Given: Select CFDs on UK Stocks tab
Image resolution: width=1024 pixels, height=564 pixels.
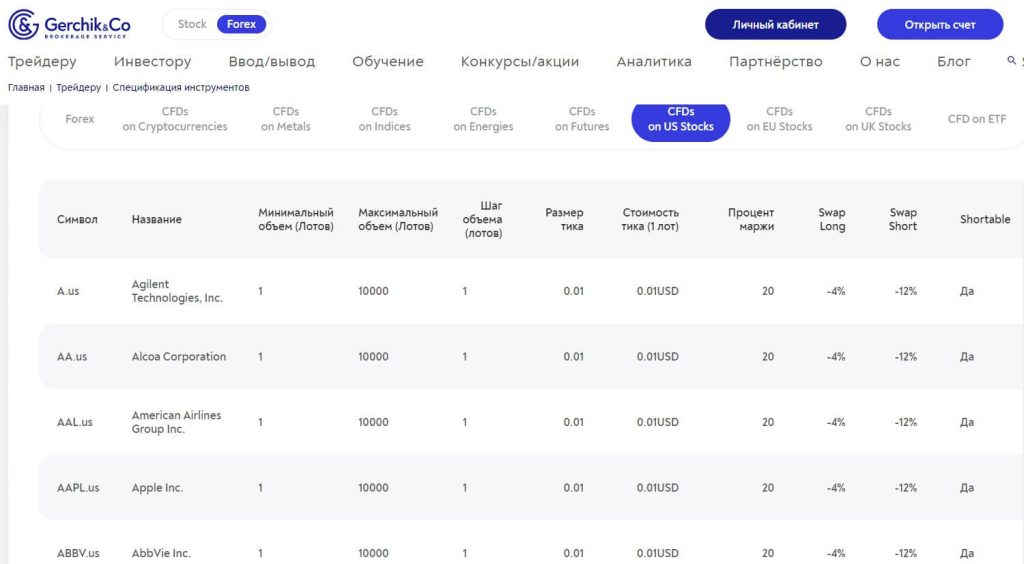Looking at the screenshot, I should 878,119.
